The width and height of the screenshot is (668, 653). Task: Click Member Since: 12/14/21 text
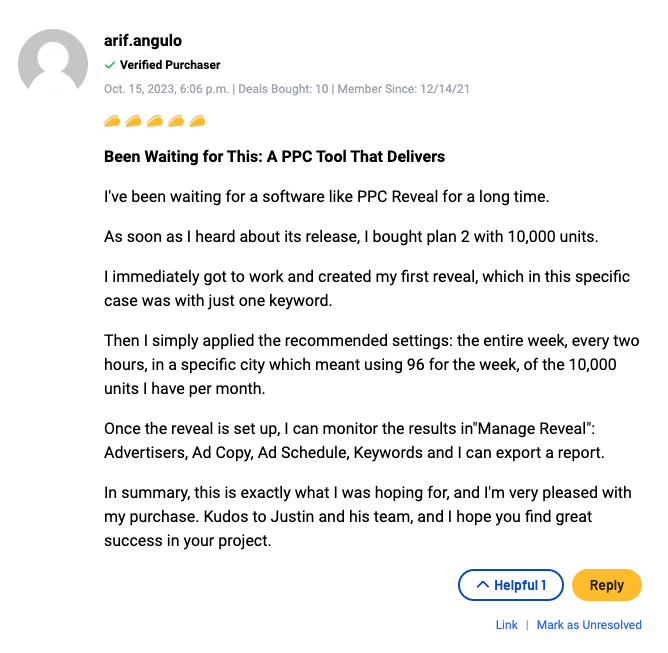pyautogui.click(x=403, y=89)
